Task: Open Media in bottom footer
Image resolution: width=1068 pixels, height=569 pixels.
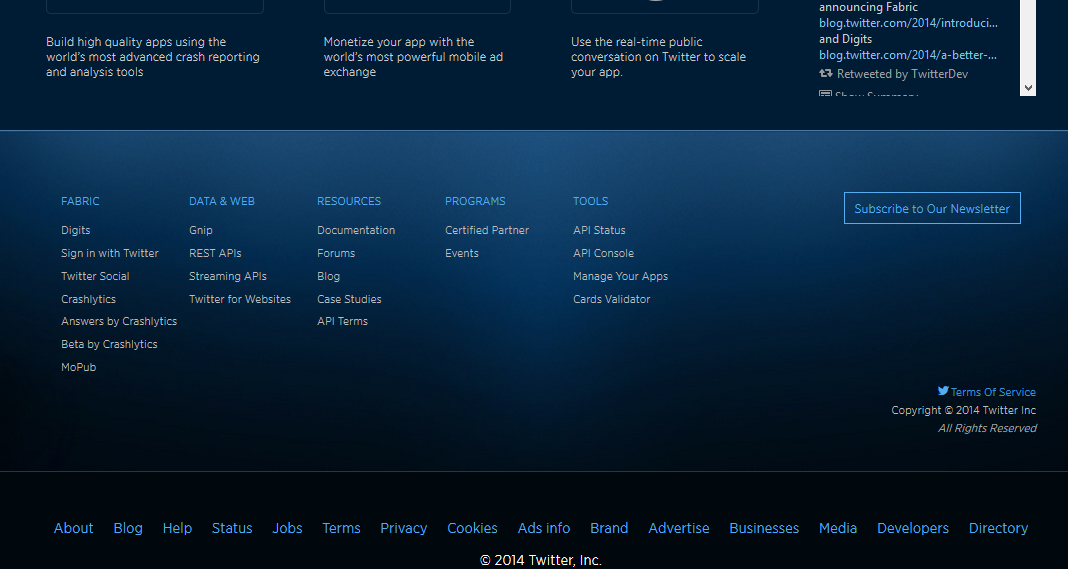Action: [x=838, y=528]
